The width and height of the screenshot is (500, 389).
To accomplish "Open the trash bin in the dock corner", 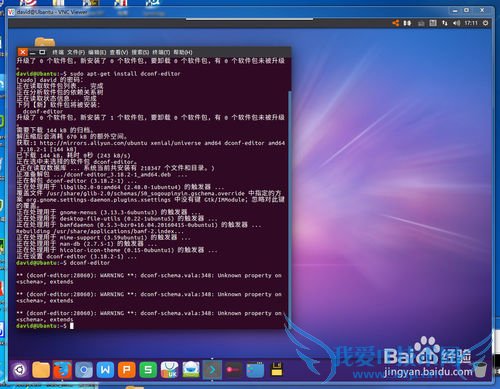I will [x=480, y=369].
